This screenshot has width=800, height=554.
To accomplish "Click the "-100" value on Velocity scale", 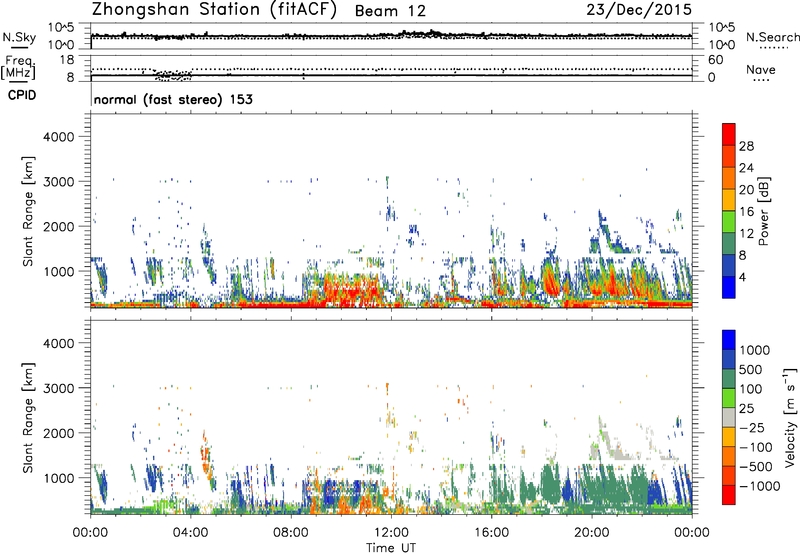I will (x=755, y=447).
